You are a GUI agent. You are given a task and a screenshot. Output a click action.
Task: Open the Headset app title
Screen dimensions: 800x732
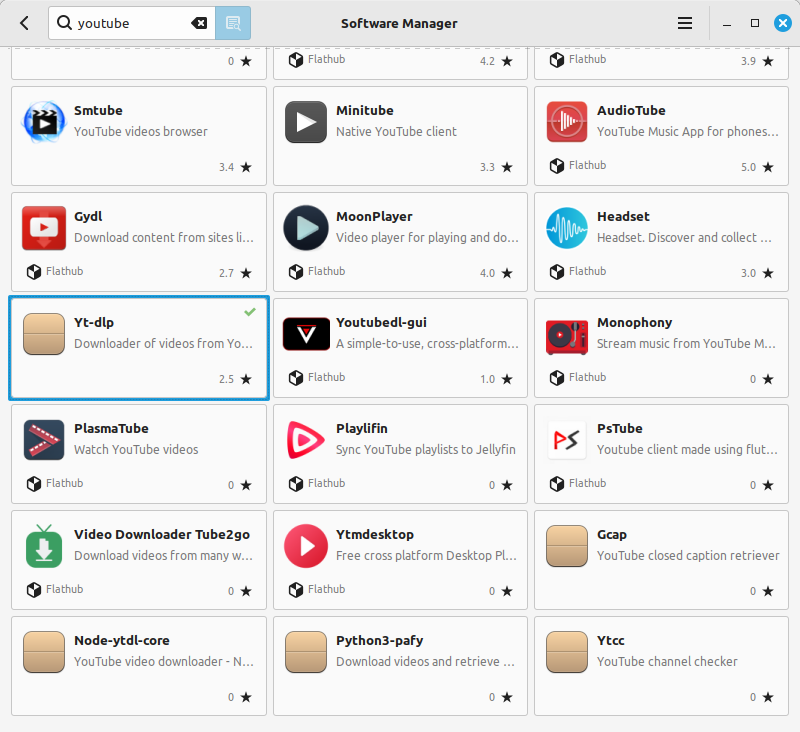[623, 217]
